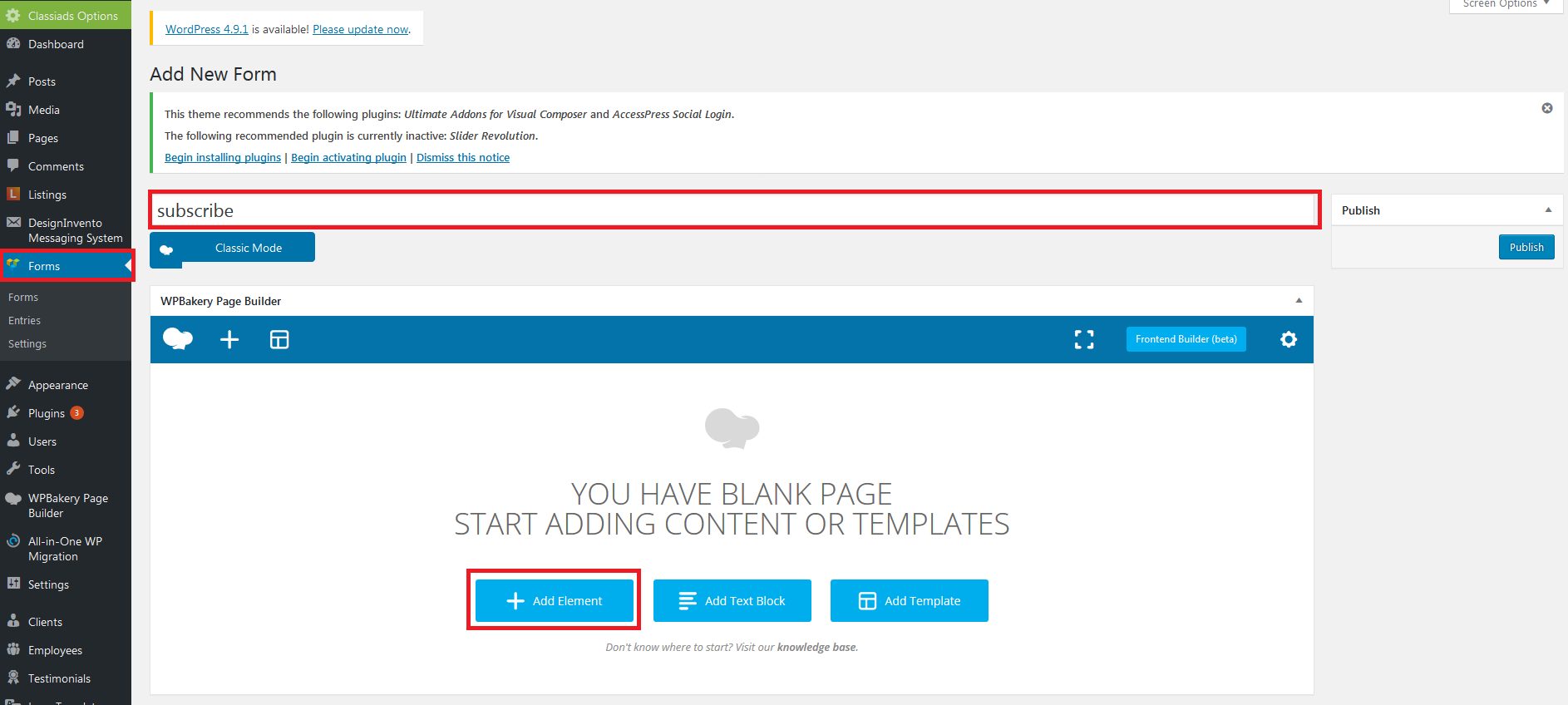
Task: Click the Testimonials icon in sidebar
Action: pyautogui.click(x=13, y=678)
